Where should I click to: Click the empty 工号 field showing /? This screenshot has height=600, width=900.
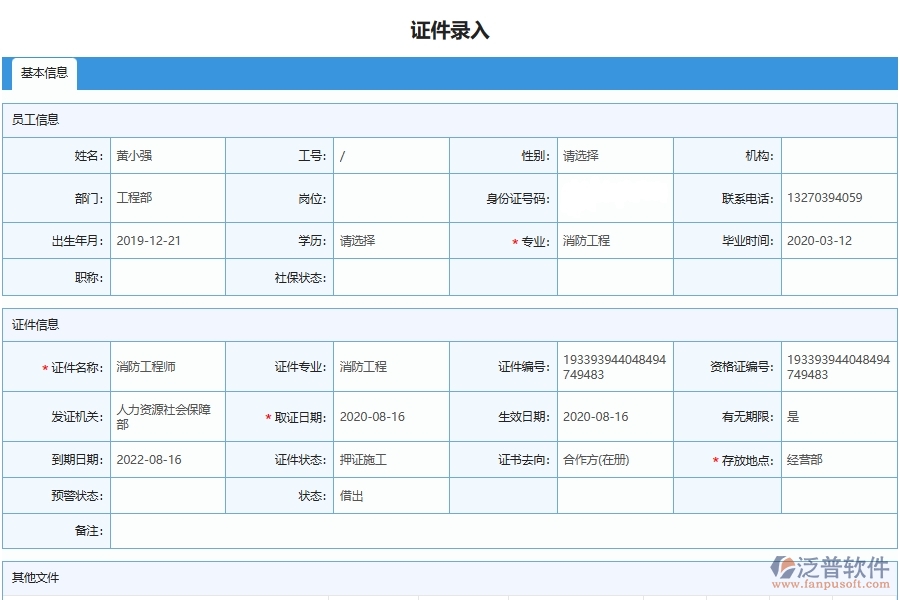(x=390, y=155)
